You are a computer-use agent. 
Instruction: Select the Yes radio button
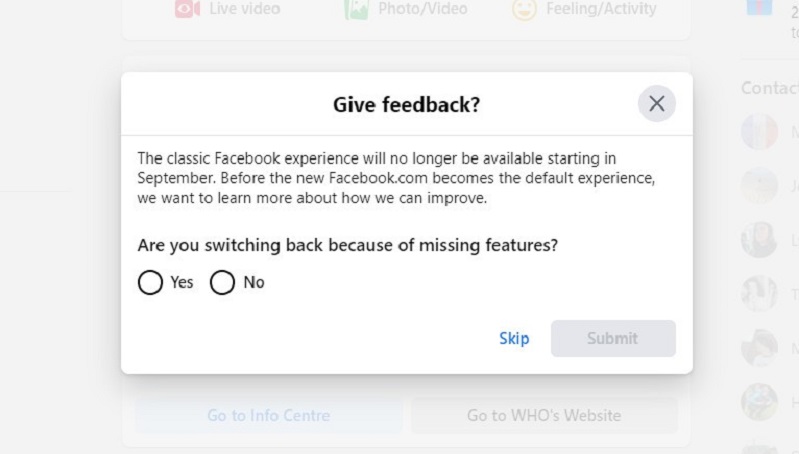coord(150,283)
